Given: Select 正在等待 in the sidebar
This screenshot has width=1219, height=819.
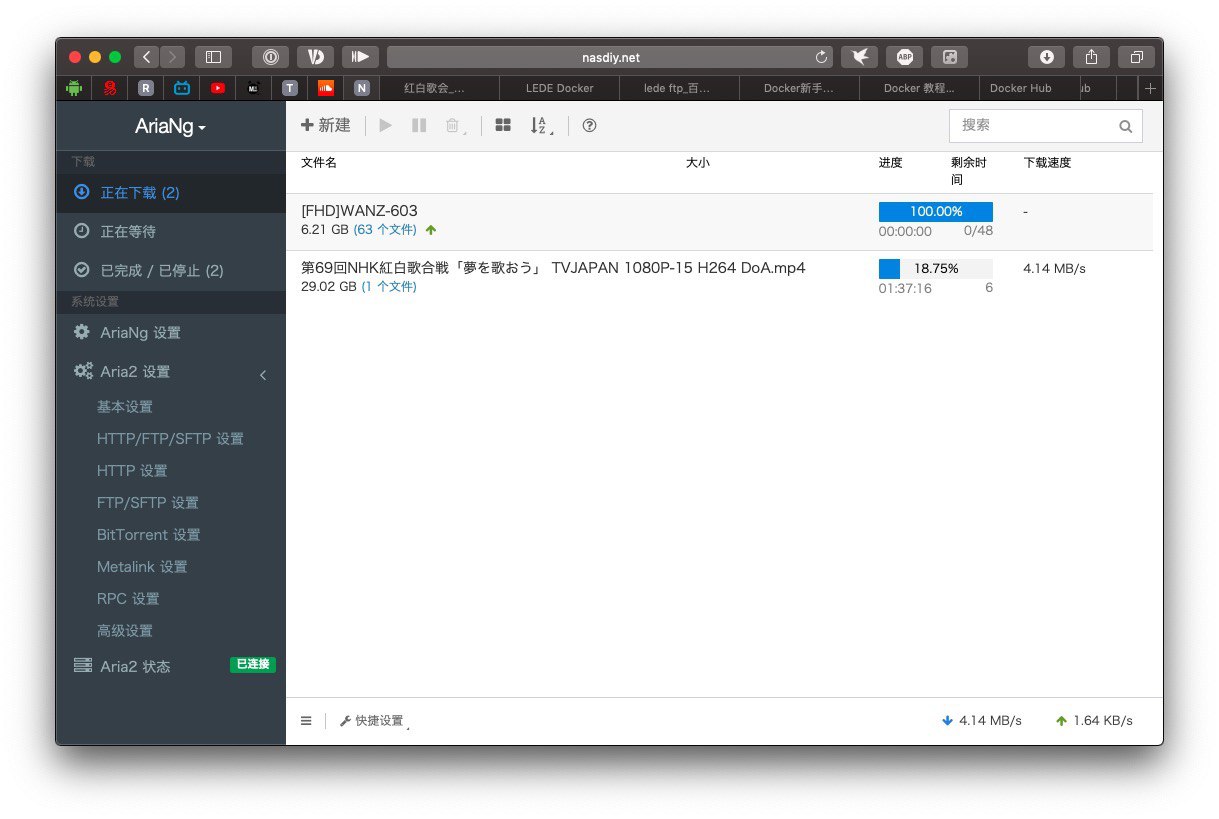Looking at the screenshot, I should tap(128, 231).
